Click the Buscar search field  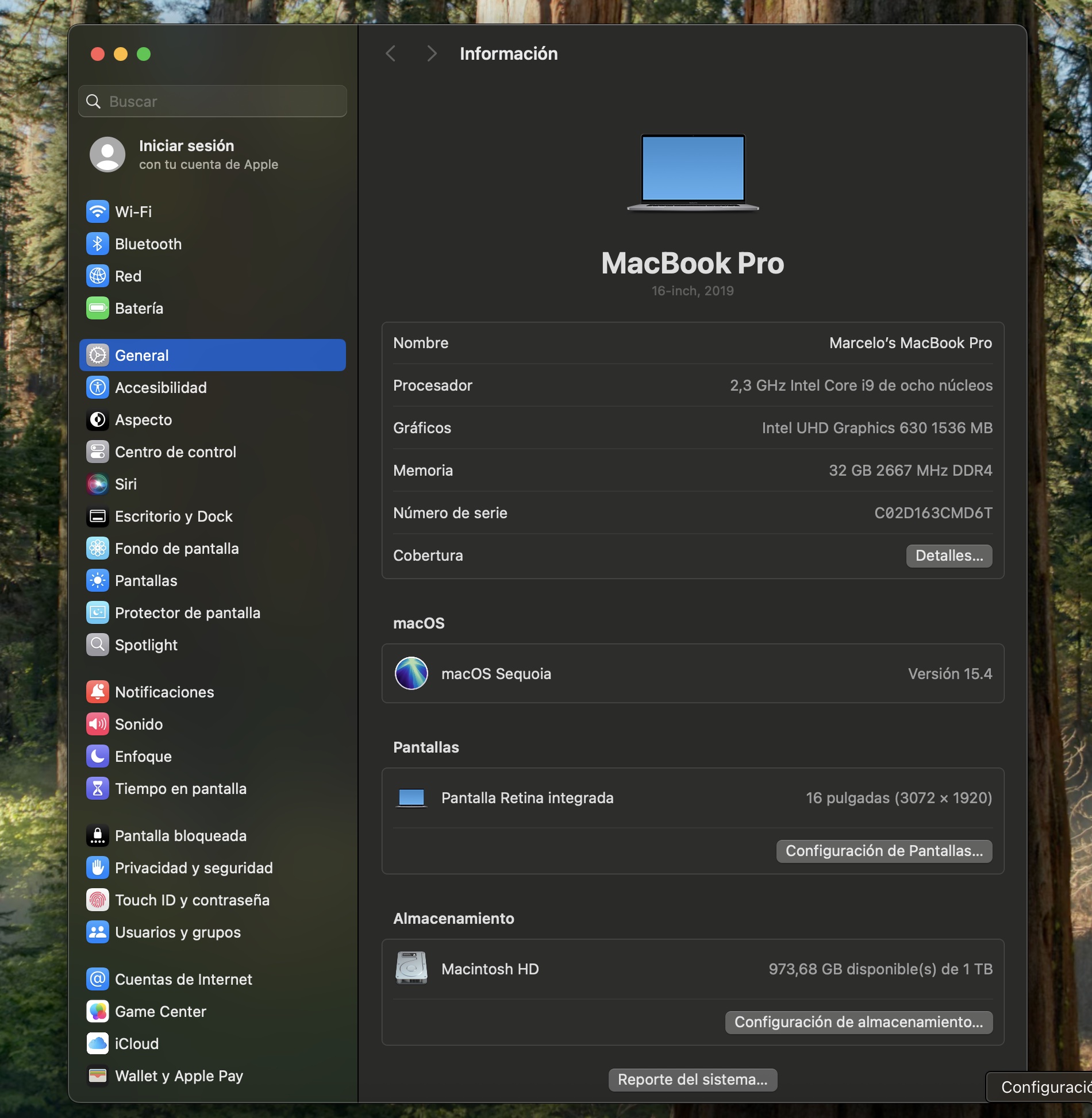click(x=213, y=102)
